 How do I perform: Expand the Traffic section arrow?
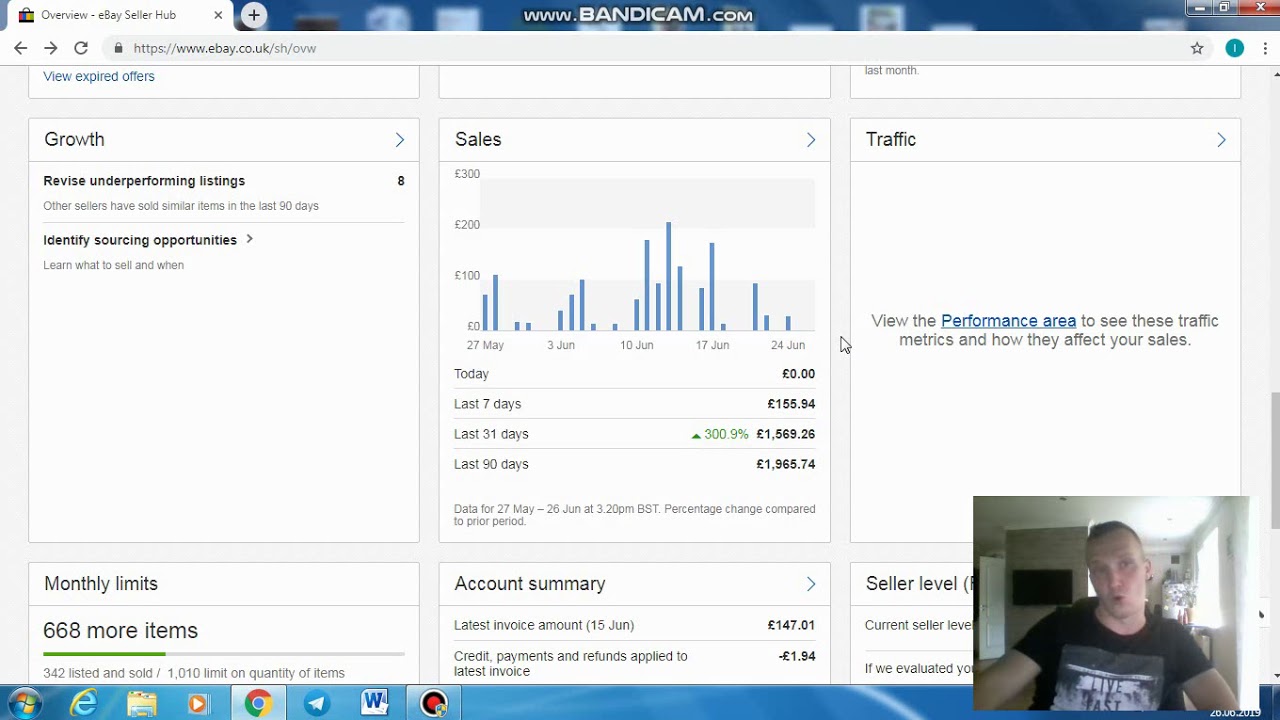pos(1221,140)
